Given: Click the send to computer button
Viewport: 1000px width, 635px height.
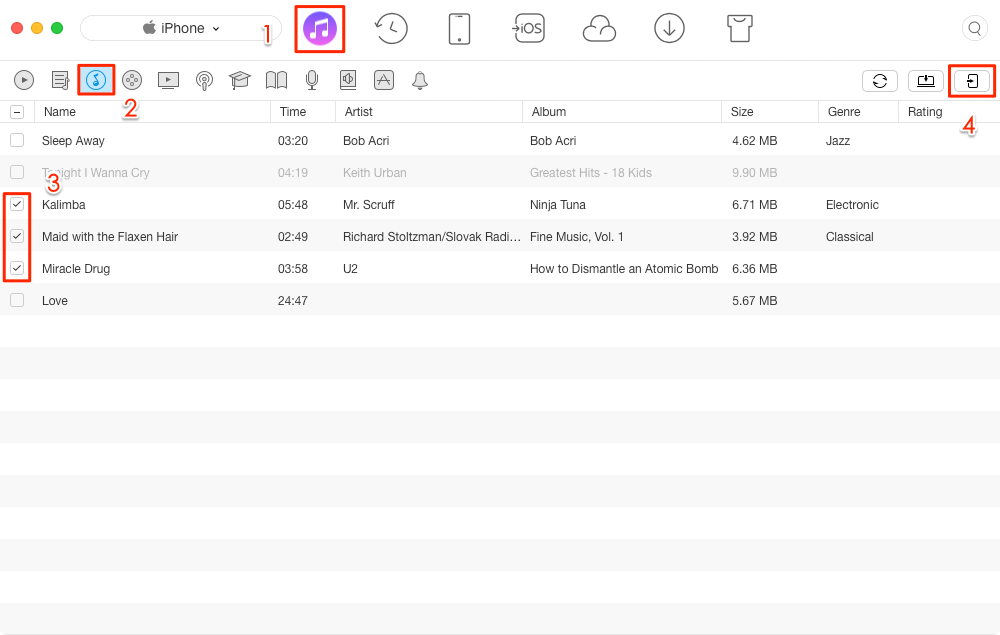Looking at the screenshot, I should pos(925,81).
